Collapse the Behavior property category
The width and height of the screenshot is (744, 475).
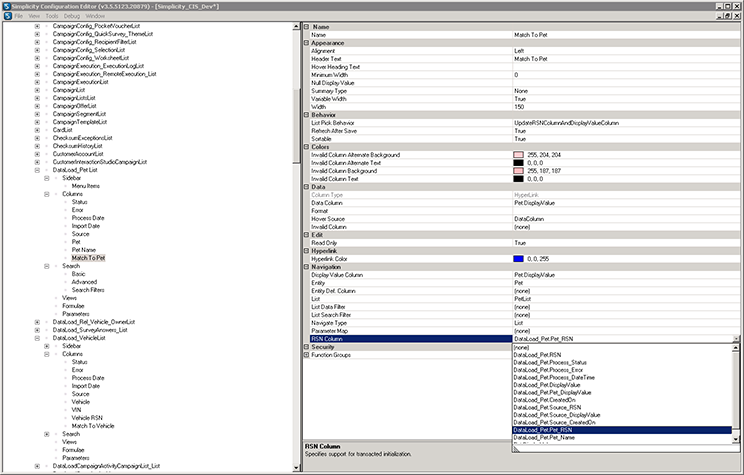307,115
